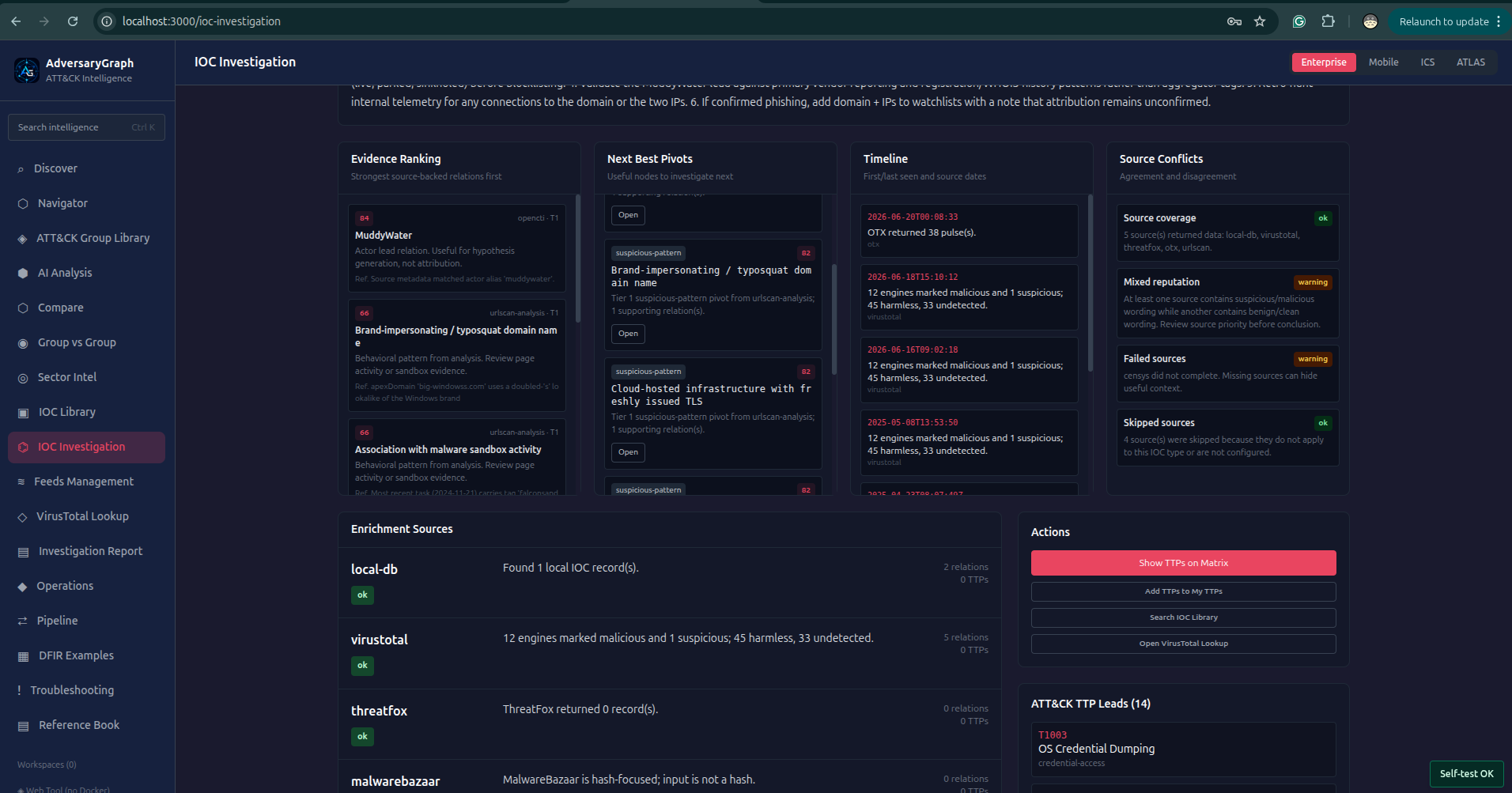
Task: Click the Sector Intel sidebar icon
Action: click(23, 378)
